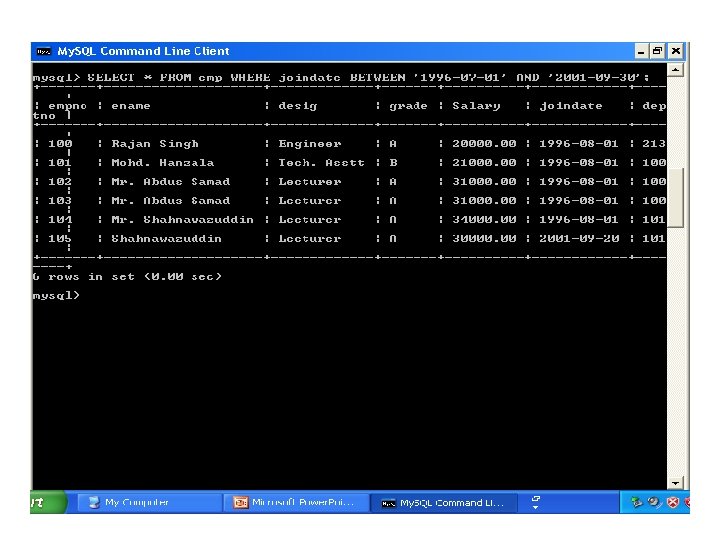Click the 'ename' column header

click(131, 106)
